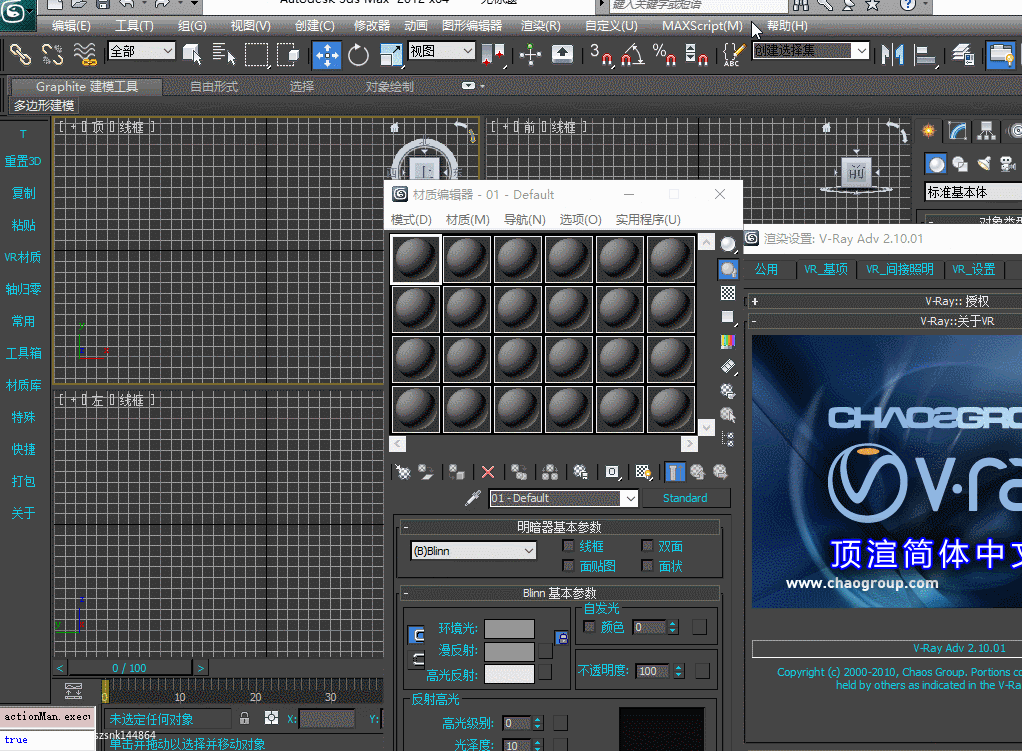Open the 视图 reference coordinate dropdown

(x=441, y=51)
